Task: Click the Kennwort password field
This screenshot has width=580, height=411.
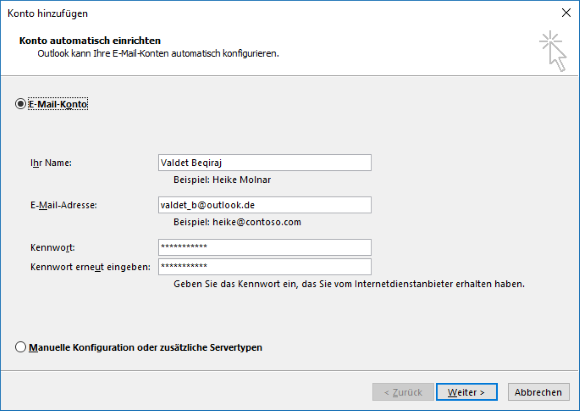Action: point(264,247)
